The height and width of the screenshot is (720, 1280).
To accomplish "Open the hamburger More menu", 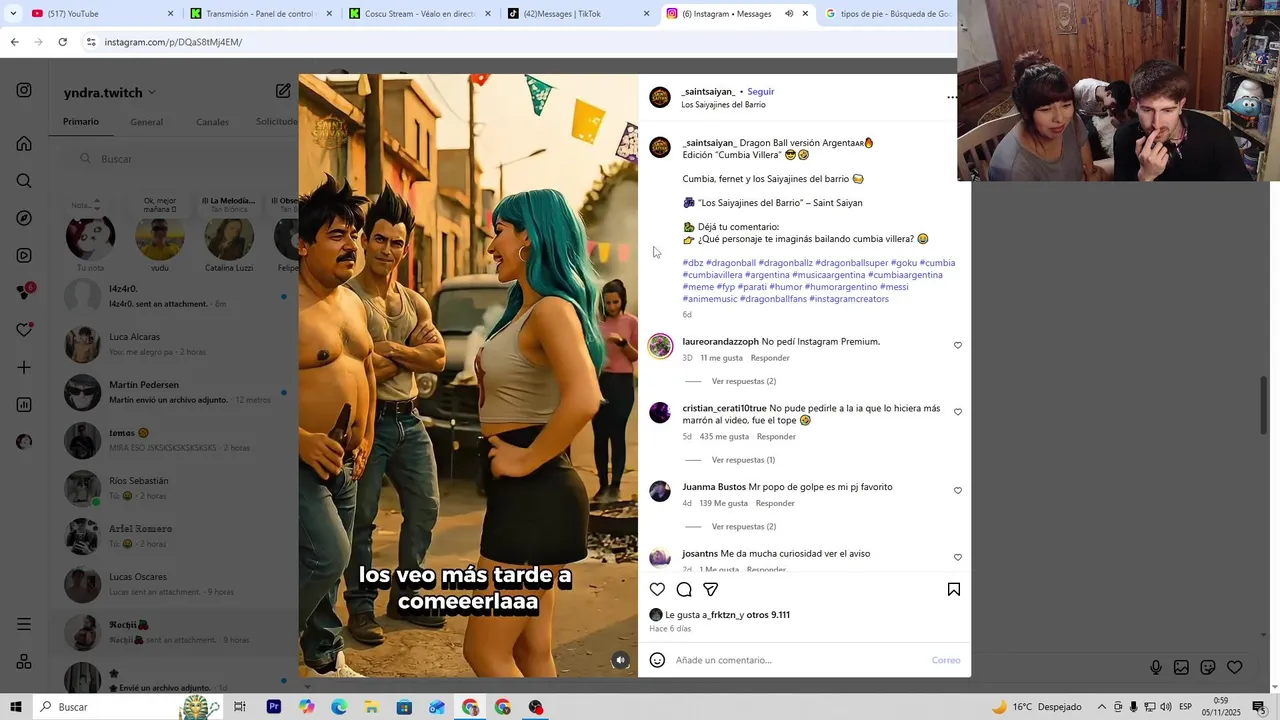I will pos(24,624).
